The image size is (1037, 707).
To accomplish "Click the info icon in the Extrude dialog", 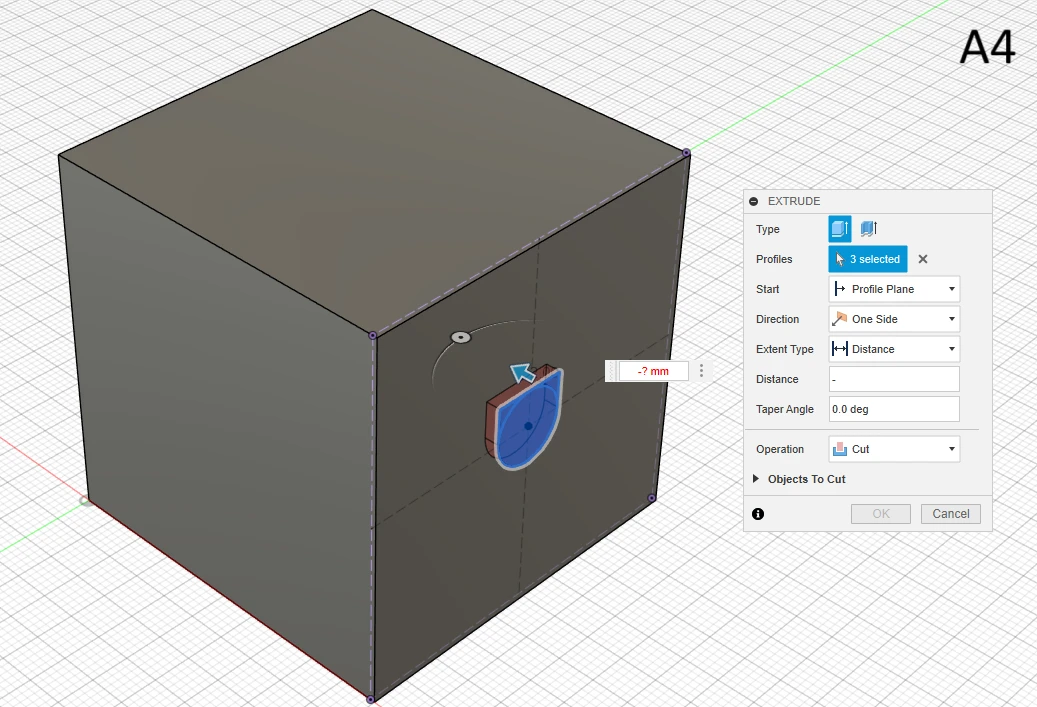I will [x=758, y=514].
